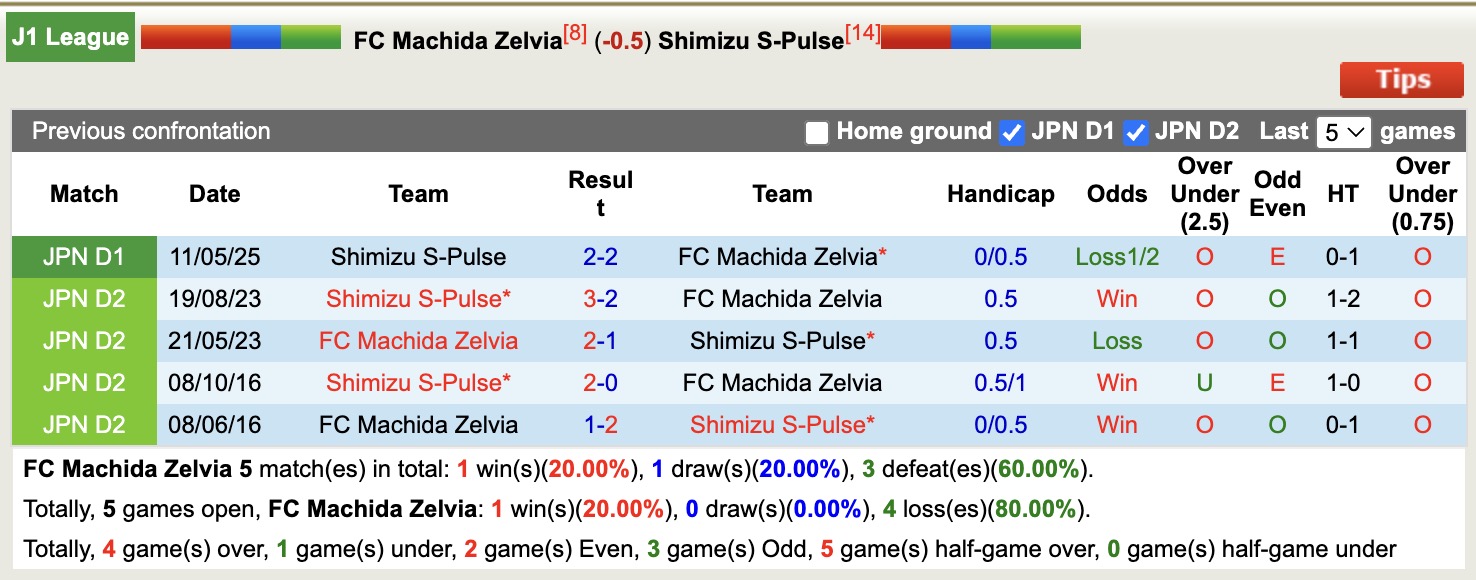Click the dropdown arrow beside the number 5

1356,131
